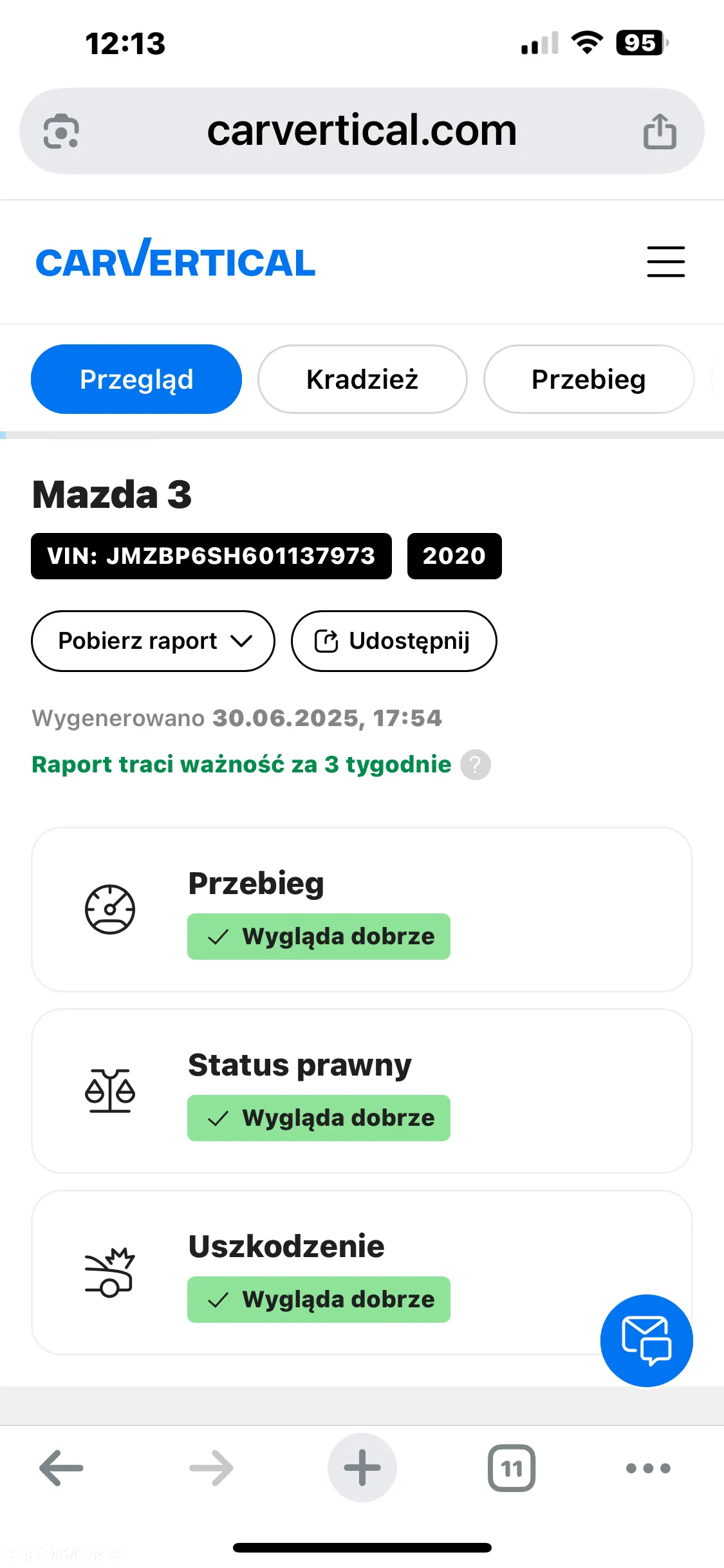This screenshot has width=724, height=1568.
Task: Click the carVertical logo
Action: click(x=175, y=258)
